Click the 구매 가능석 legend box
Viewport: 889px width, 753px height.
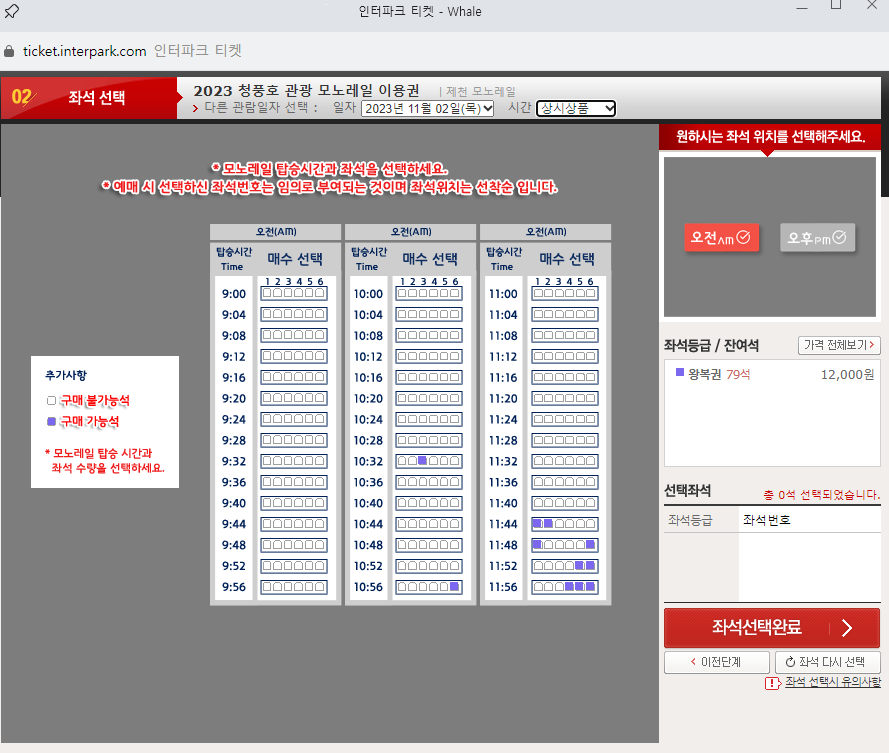coord(52,421)
